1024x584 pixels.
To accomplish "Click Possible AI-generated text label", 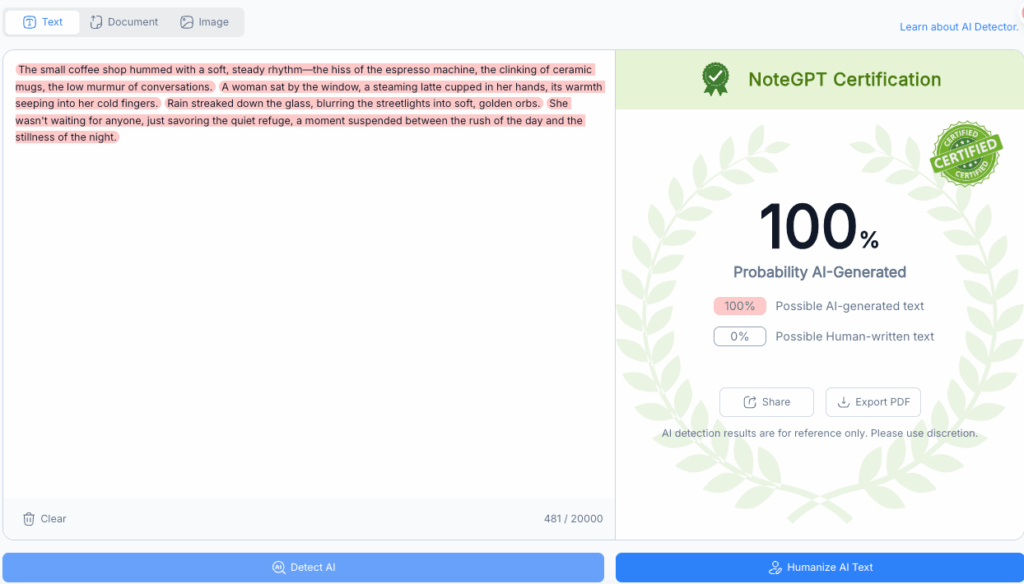I will pyautogui.click(x=850, y=306).
